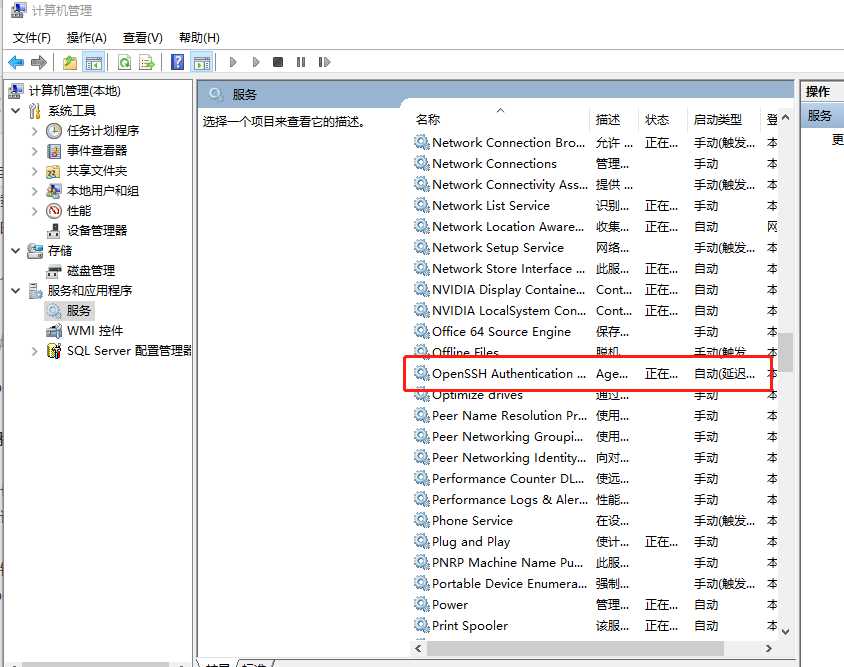Click the Export List toolbar icon
Screen dimensions: 844x667
147,62
